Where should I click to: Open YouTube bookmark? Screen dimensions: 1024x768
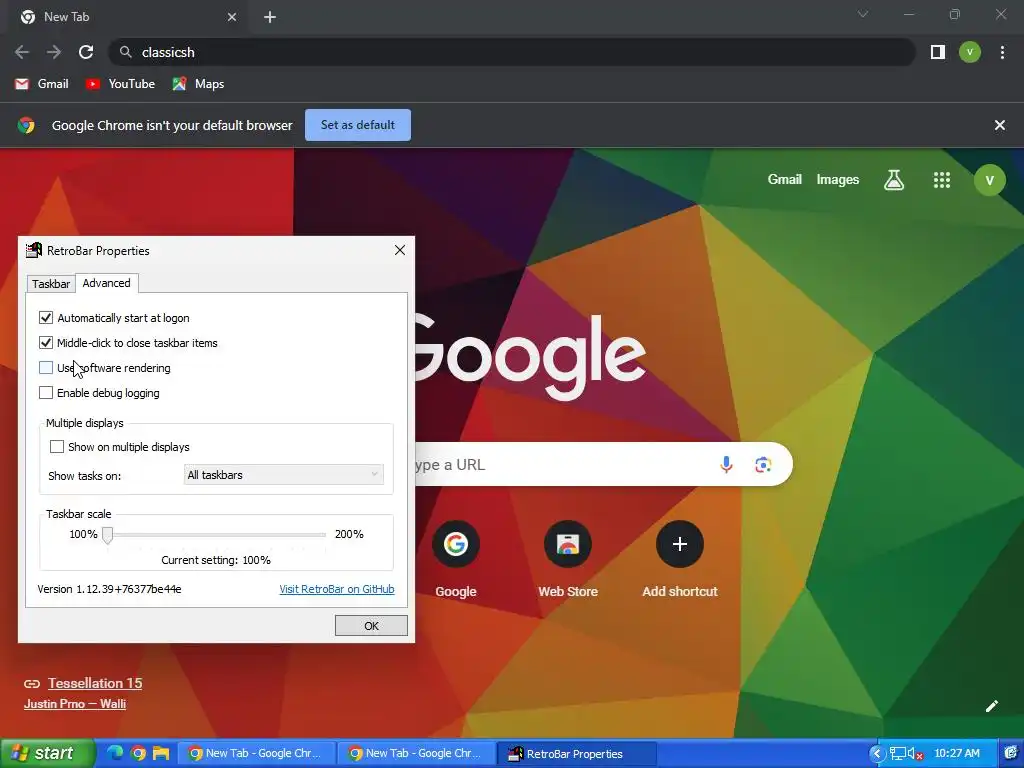click(x=120, y=84)
